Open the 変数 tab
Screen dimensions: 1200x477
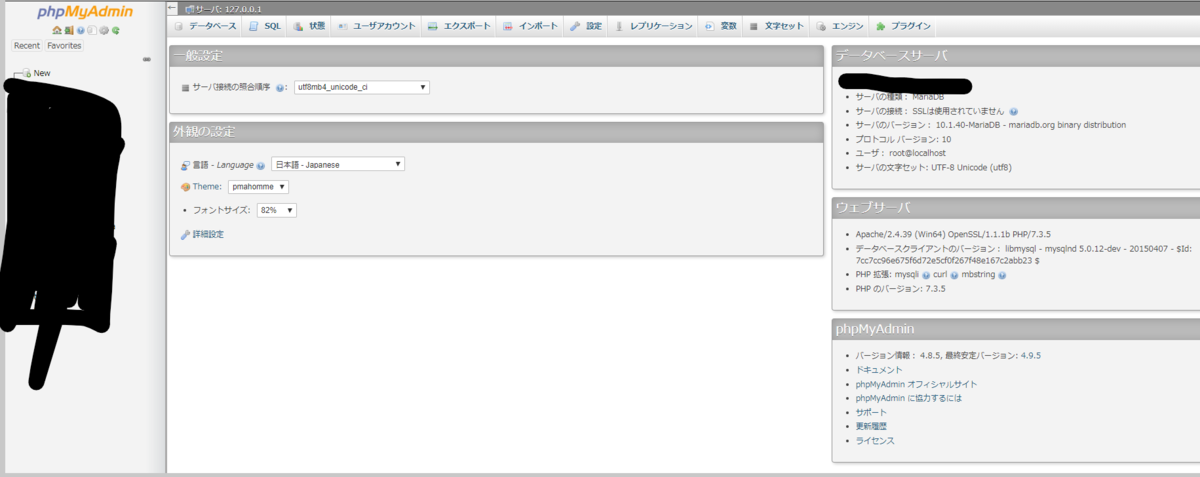(x=720, y=26)
